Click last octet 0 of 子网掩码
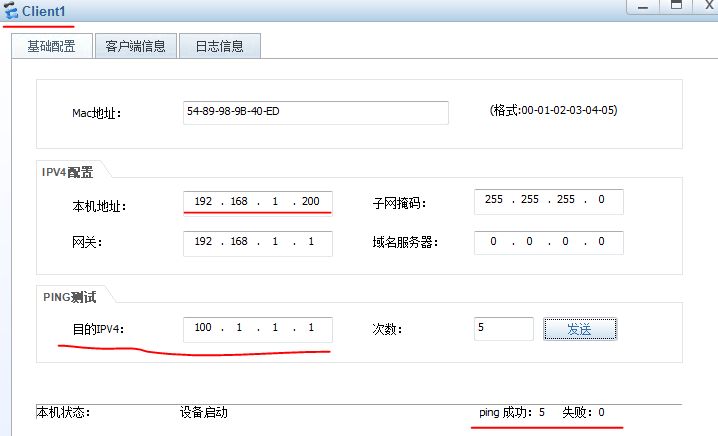Viewport: 718px width, 436px height. pyautogui.click(x=601, y=201)
